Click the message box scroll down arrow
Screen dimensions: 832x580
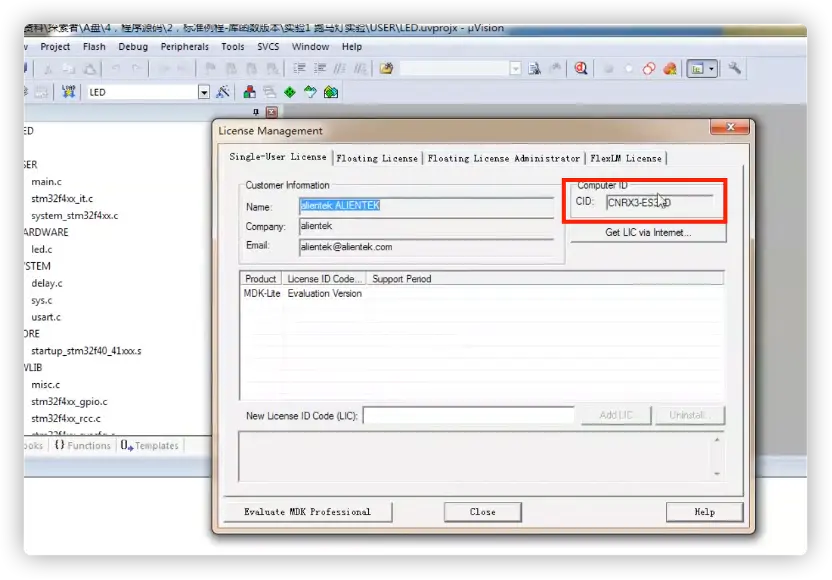[x=717, y=473]
